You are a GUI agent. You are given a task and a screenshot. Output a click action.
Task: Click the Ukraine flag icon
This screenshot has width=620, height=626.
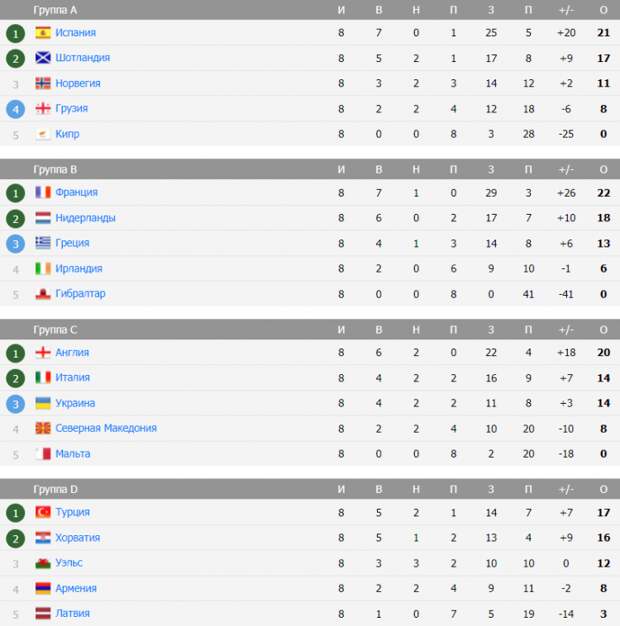coord(43,403)
